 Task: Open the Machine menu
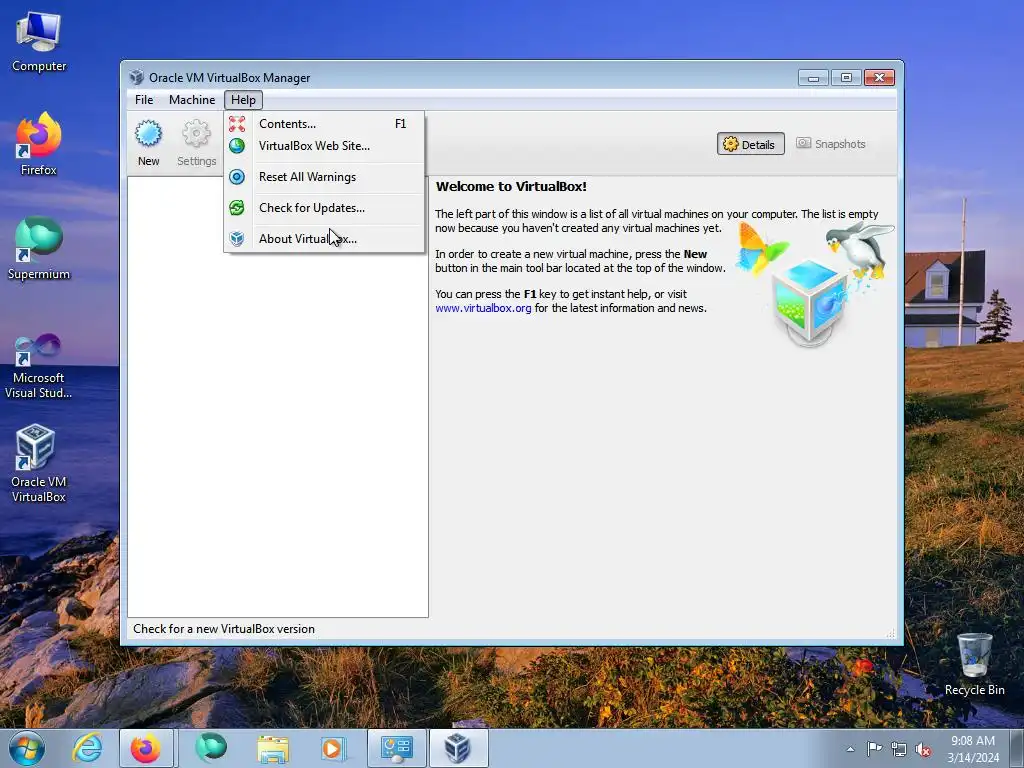coord(192,100)
